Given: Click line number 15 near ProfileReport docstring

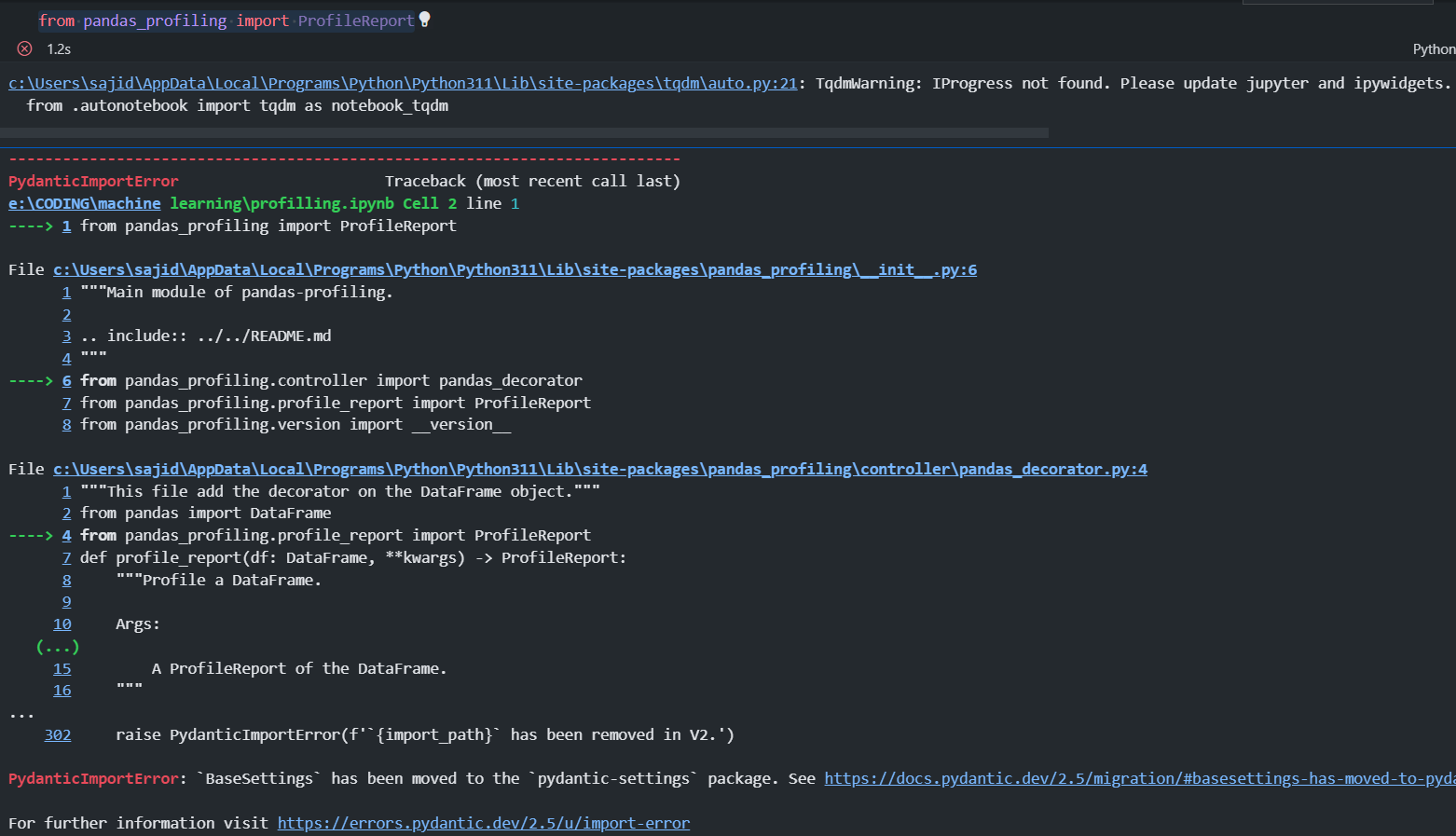Looking at the screenshot, I should click(62, 668).
